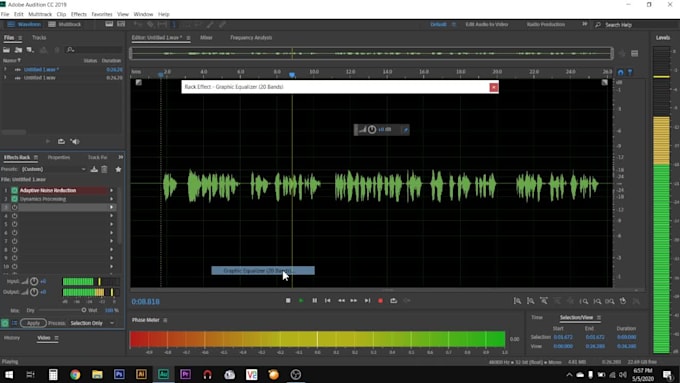Expand first Untitled 1.wav file entry
Image resolution: width=680 pixels, height=383 pixels.
coord(5,69)
